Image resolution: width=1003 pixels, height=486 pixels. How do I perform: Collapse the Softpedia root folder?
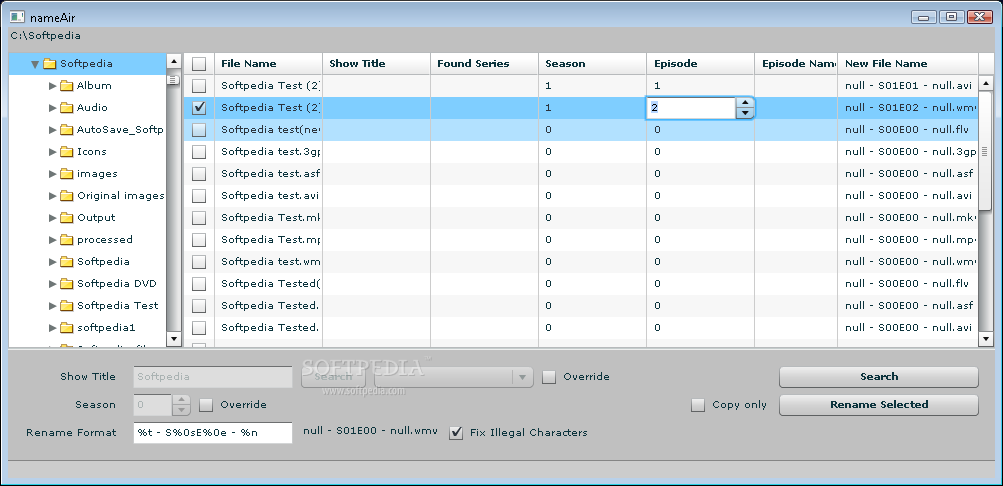[35, 64]
